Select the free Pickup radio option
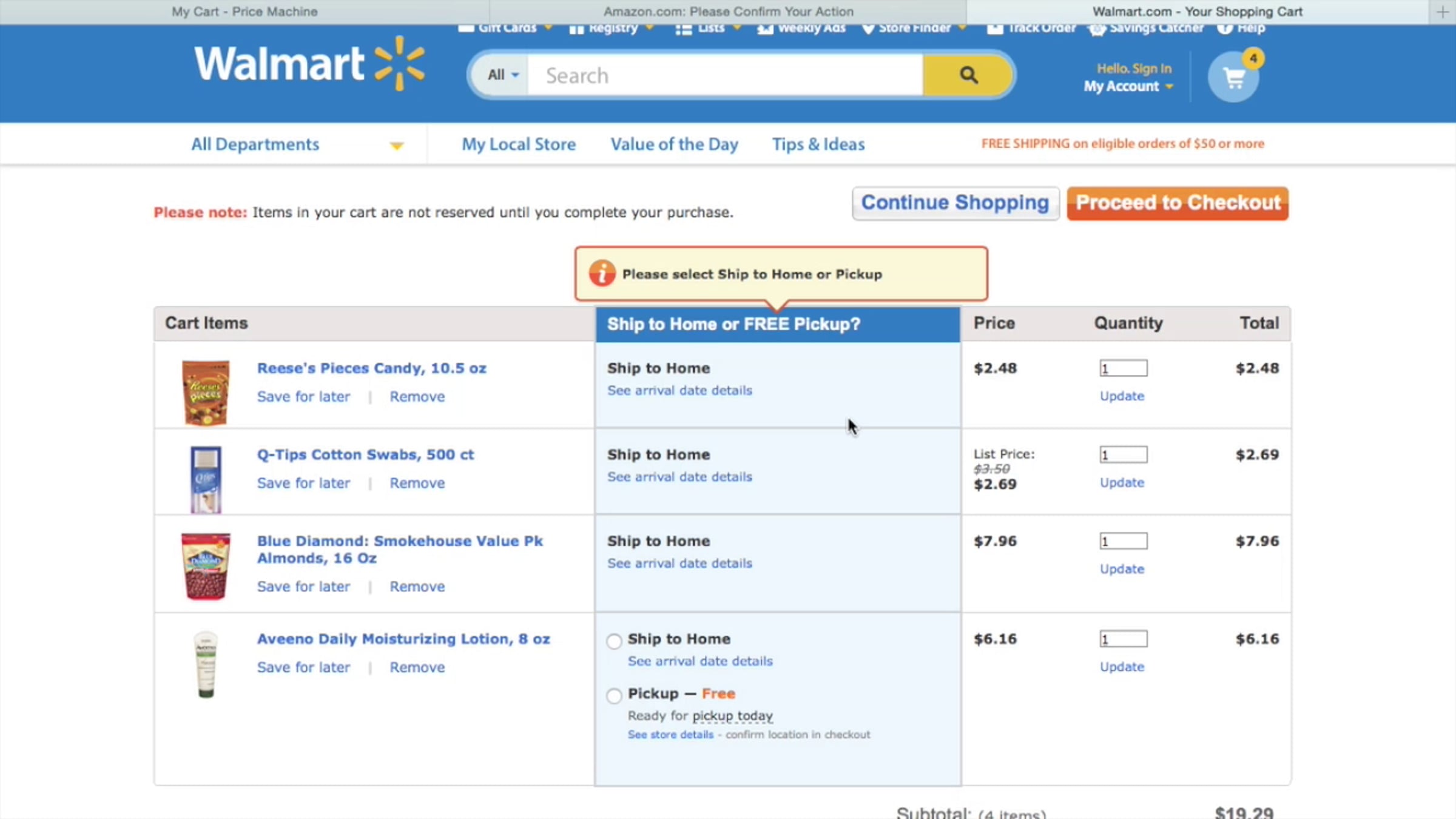Viewport: 1456px width, 819px height. (x=614, y=695)
